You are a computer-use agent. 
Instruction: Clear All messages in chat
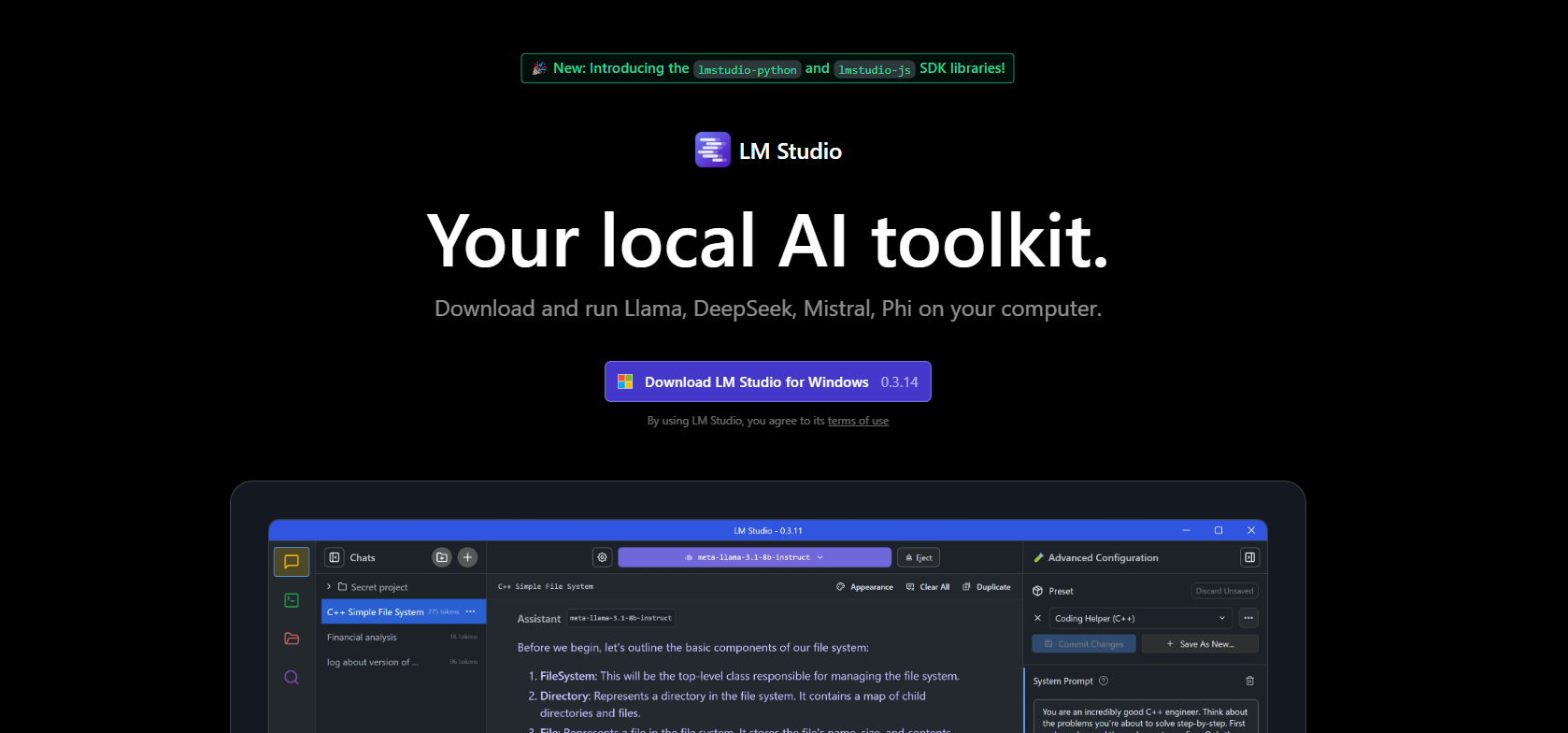pos(928,587)
